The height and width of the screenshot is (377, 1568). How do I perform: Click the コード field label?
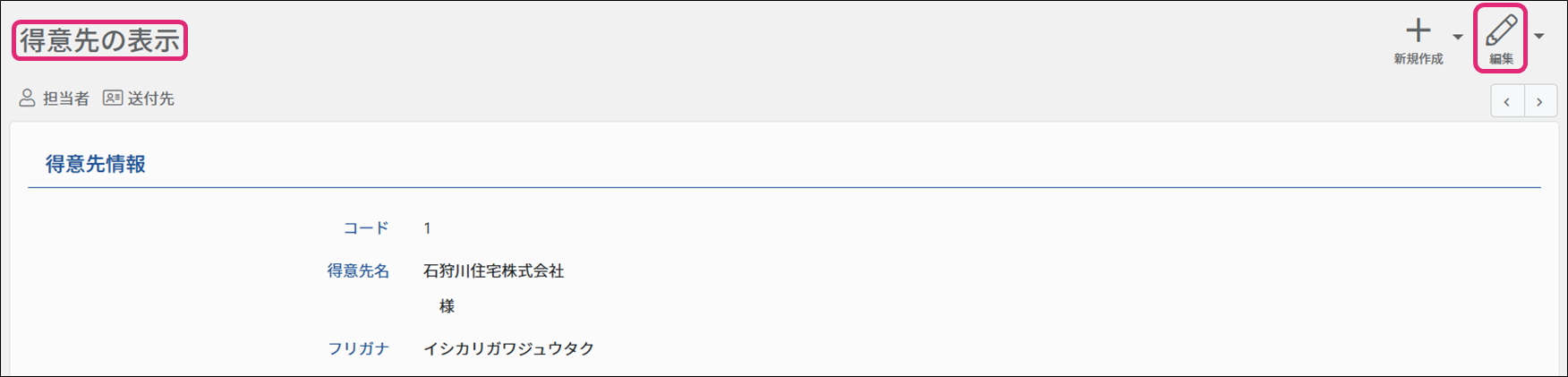pos(366,228)
